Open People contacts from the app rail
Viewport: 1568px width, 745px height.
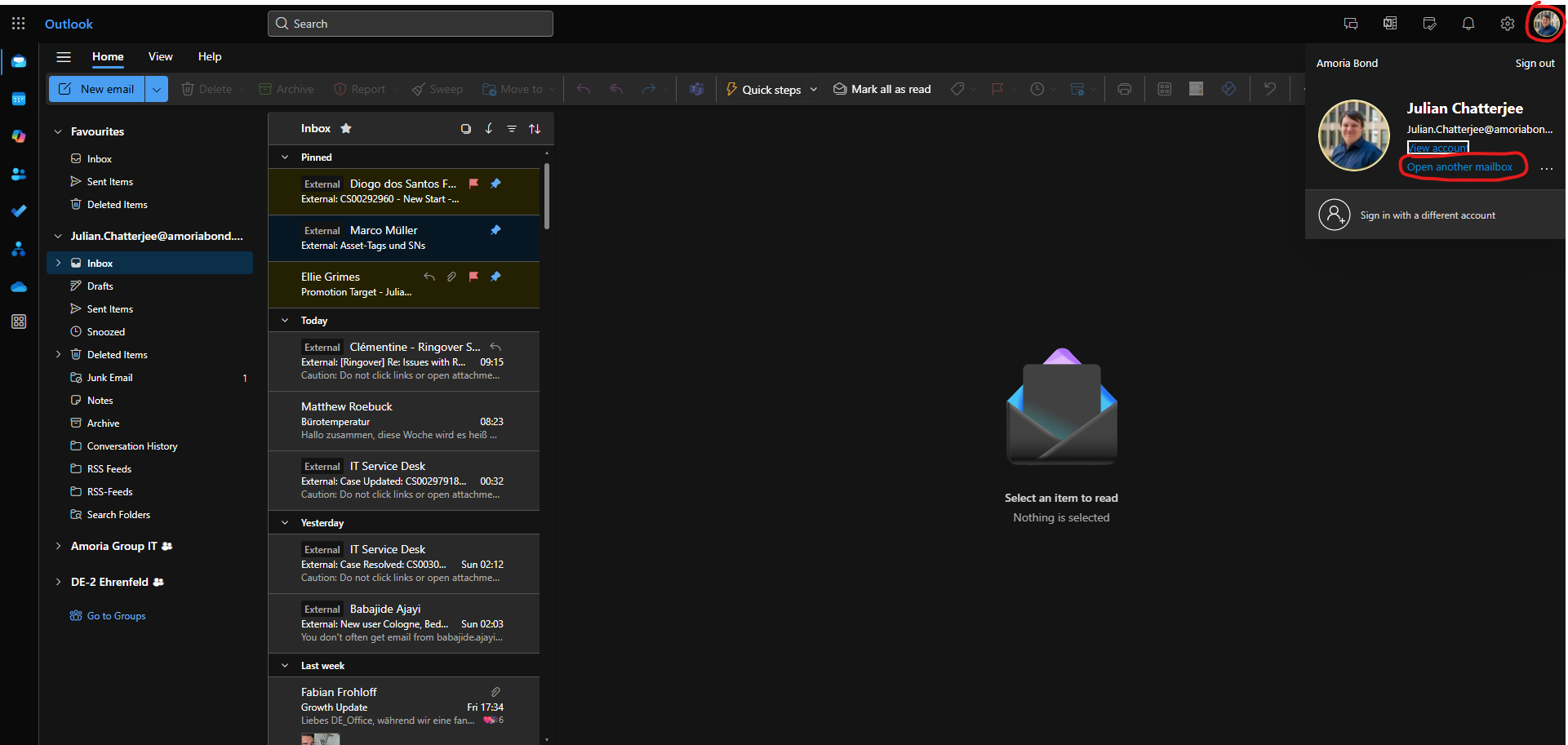19,174
